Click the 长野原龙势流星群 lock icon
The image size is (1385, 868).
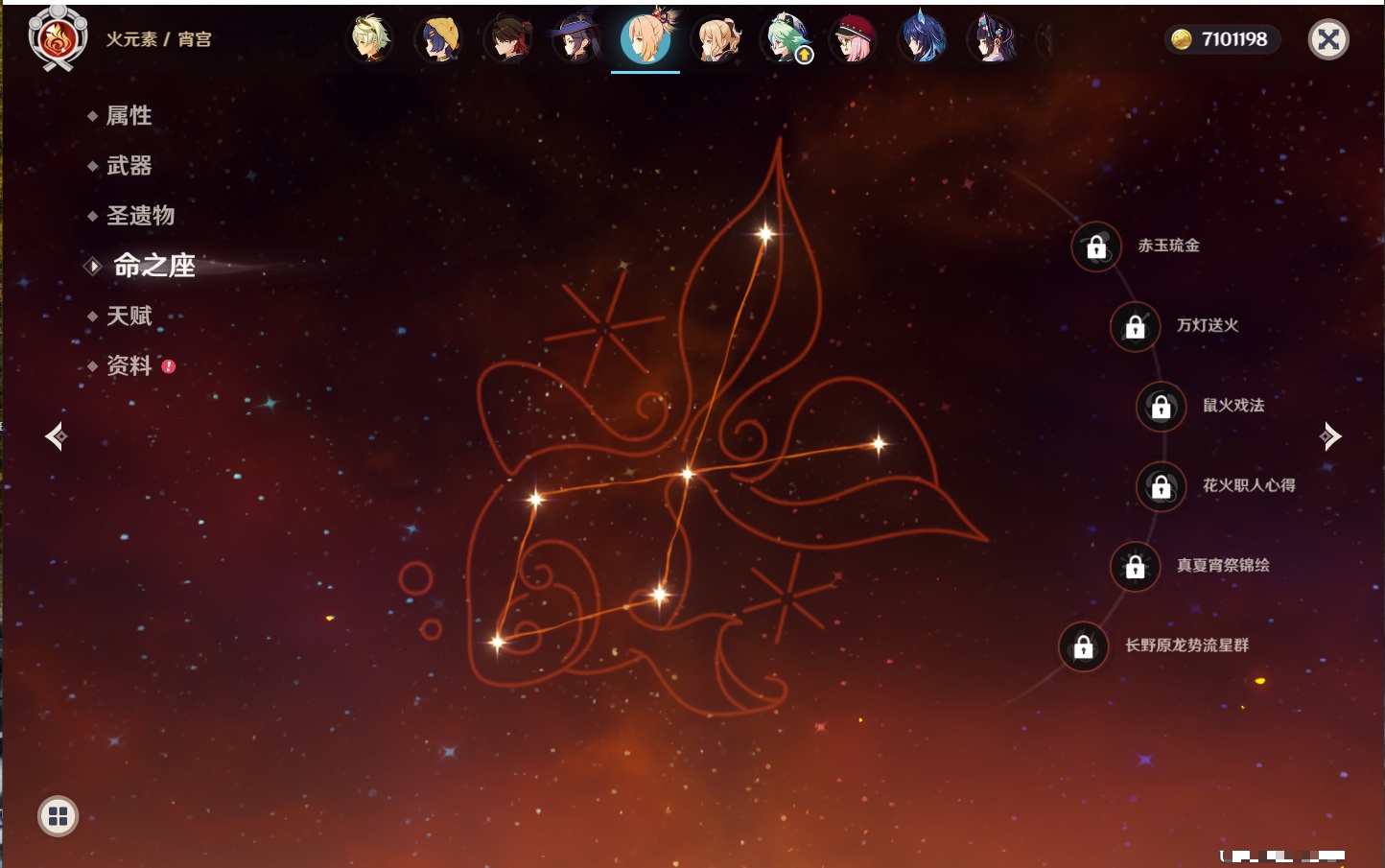(x=1083, y=646)
